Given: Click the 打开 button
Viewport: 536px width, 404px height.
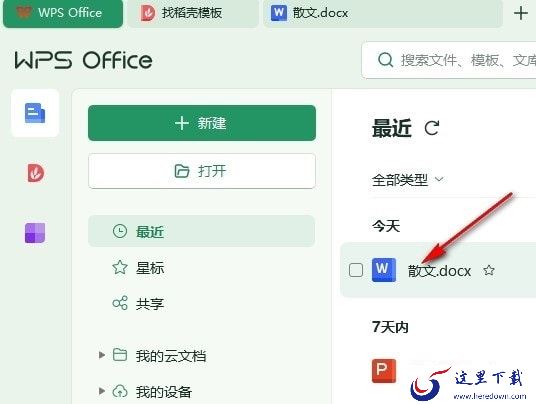Looking at the screenshot, I should pos(202,171).
